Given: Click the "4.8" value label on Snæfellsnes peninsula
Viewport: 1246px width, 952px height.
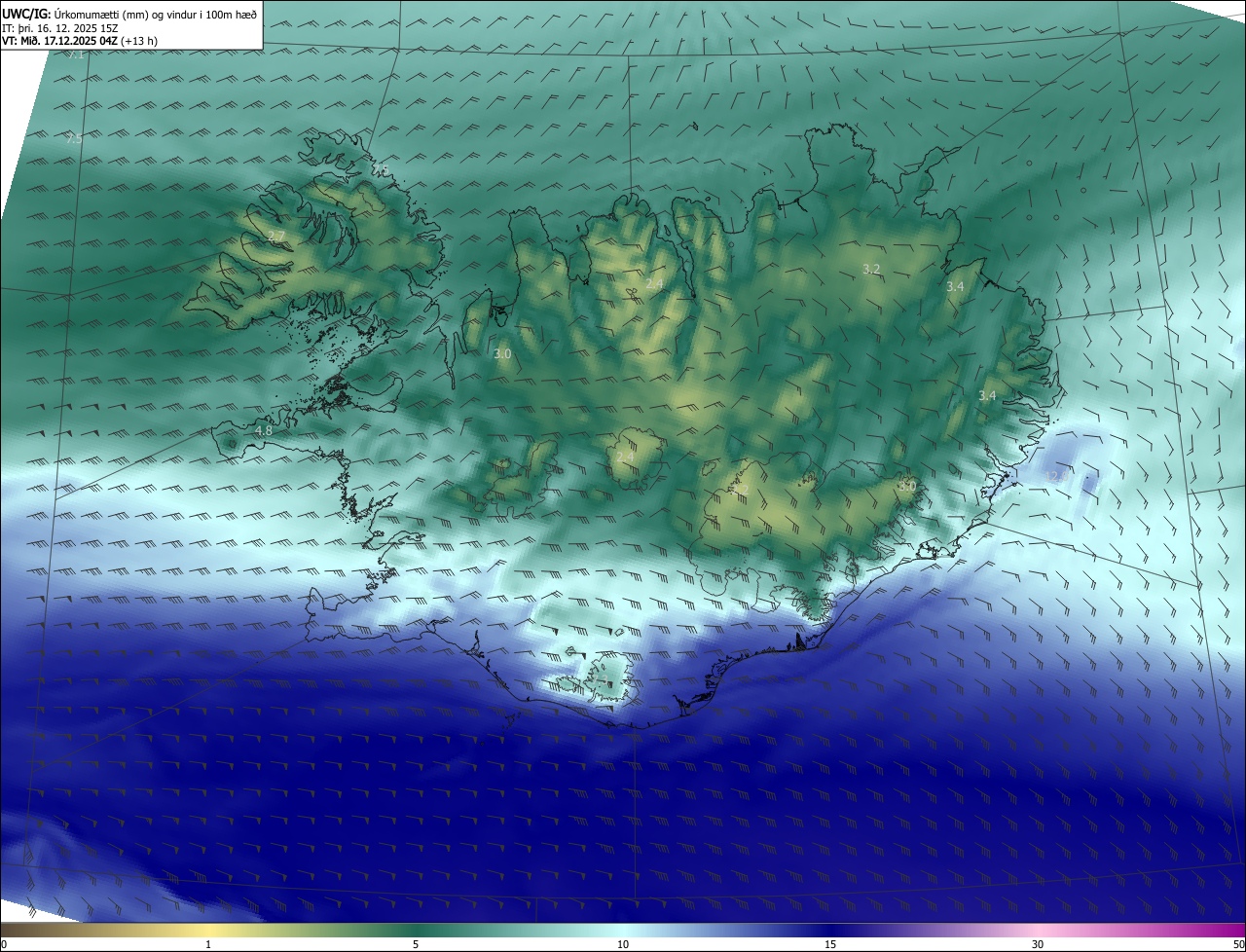Looking at the screenshot, I should tap(263, 430).
